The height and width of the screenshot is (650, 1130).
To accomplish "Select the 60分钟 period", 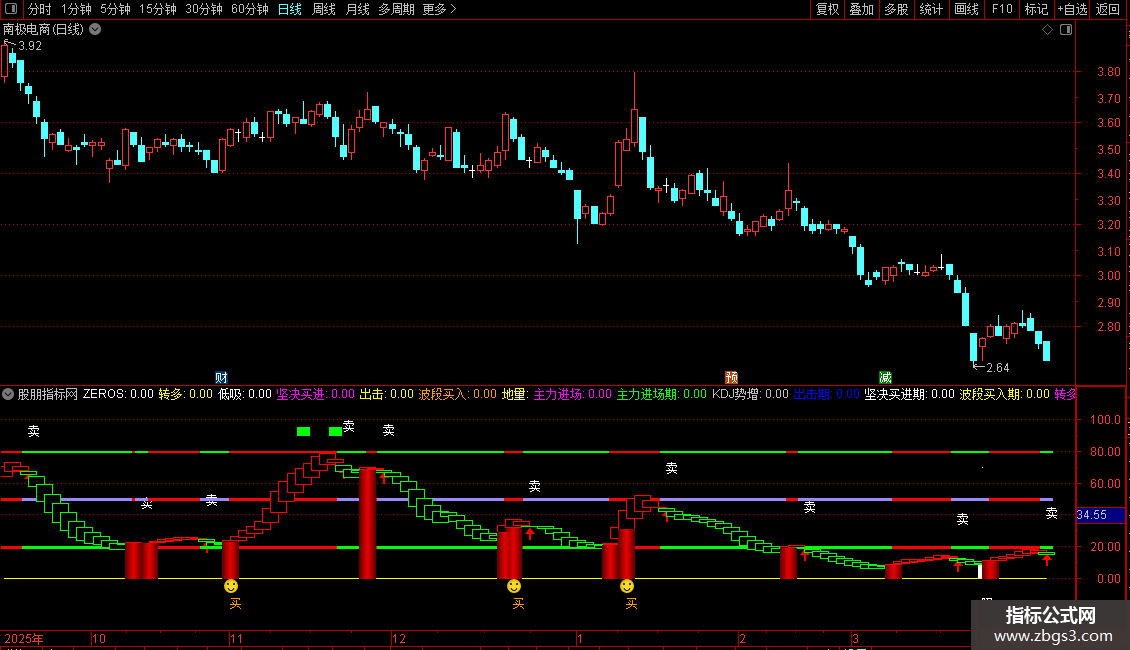I will click(250, 9).
